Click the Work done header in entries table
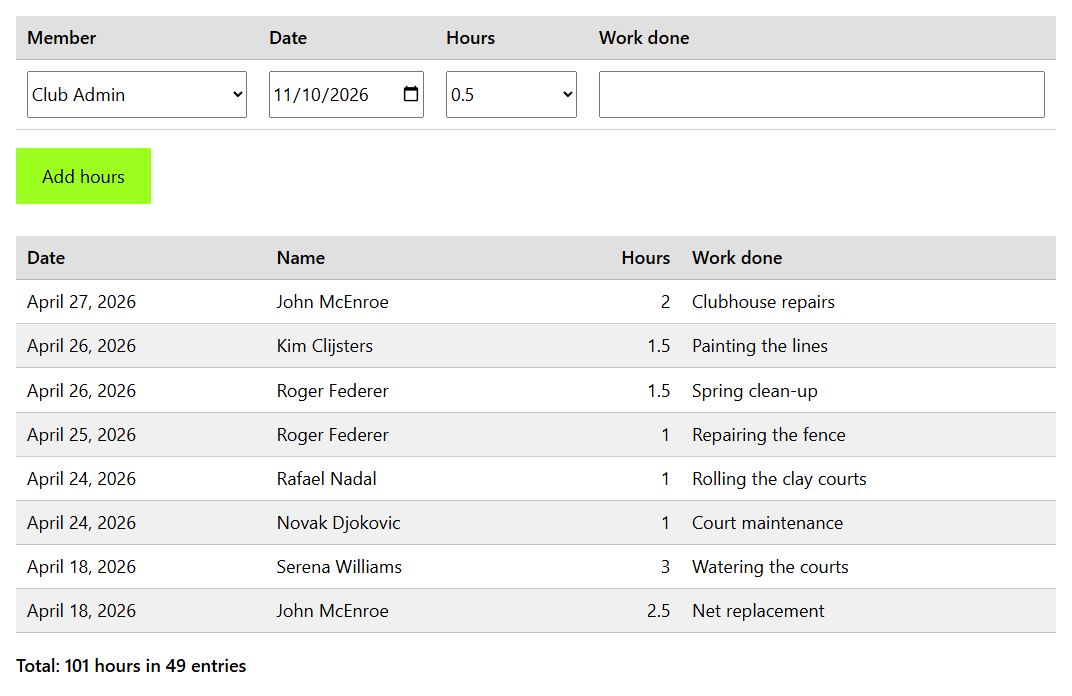The height and width of the screenshot is (696, 1072). [737, 258]
